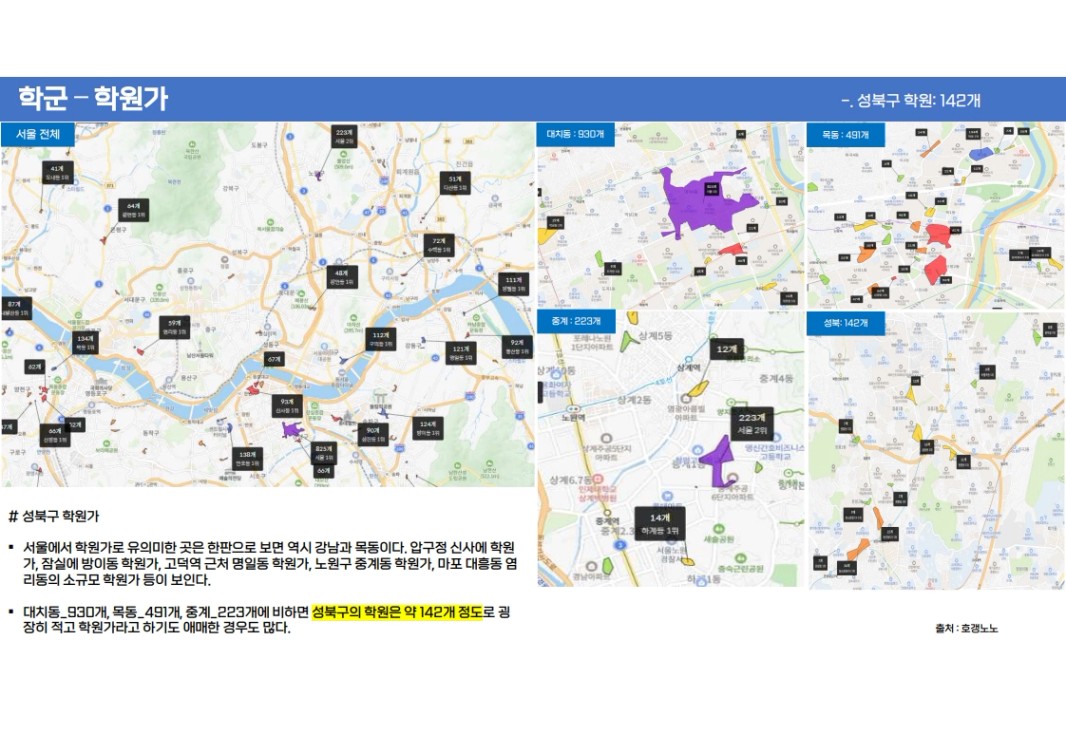Click the '51개' marker on Seoul map
1066x753 pixels.
454,183
